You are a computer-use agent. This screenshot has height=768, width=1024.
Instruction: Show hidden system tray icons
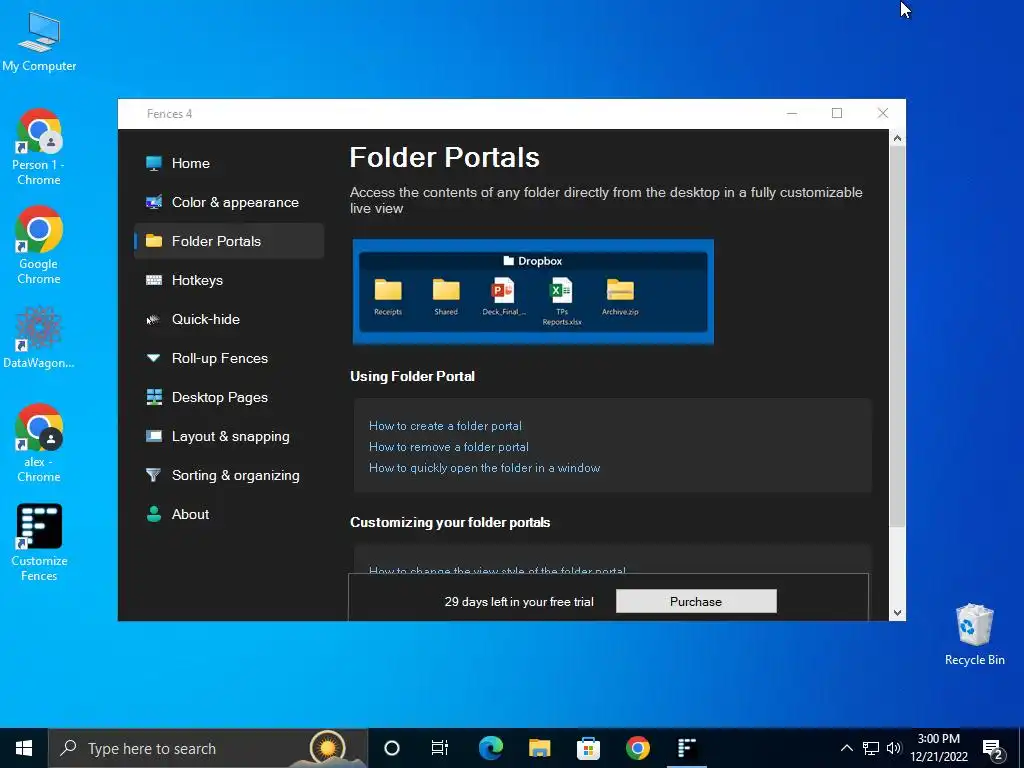[x=846, y=748]
